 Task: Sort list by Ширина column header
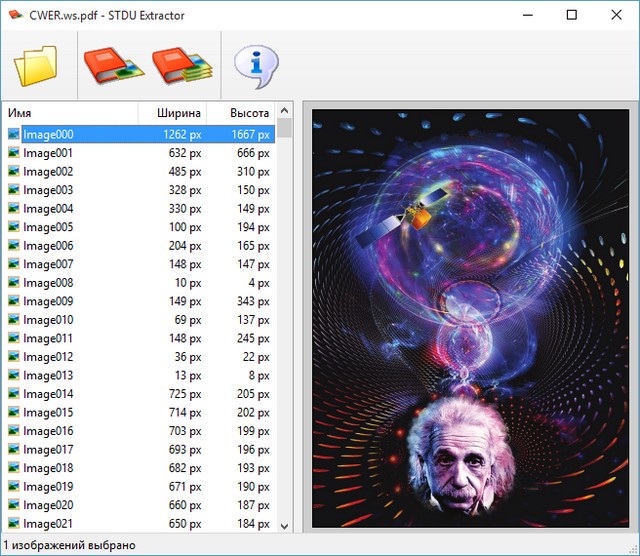[171, 112]
